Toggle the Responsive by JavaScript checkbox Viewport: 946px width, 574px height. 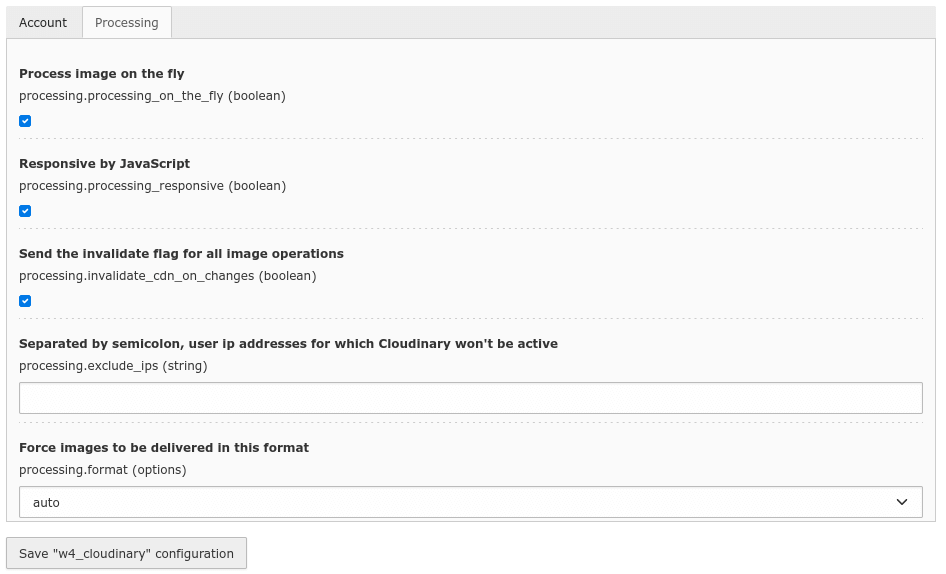[25, 211]
